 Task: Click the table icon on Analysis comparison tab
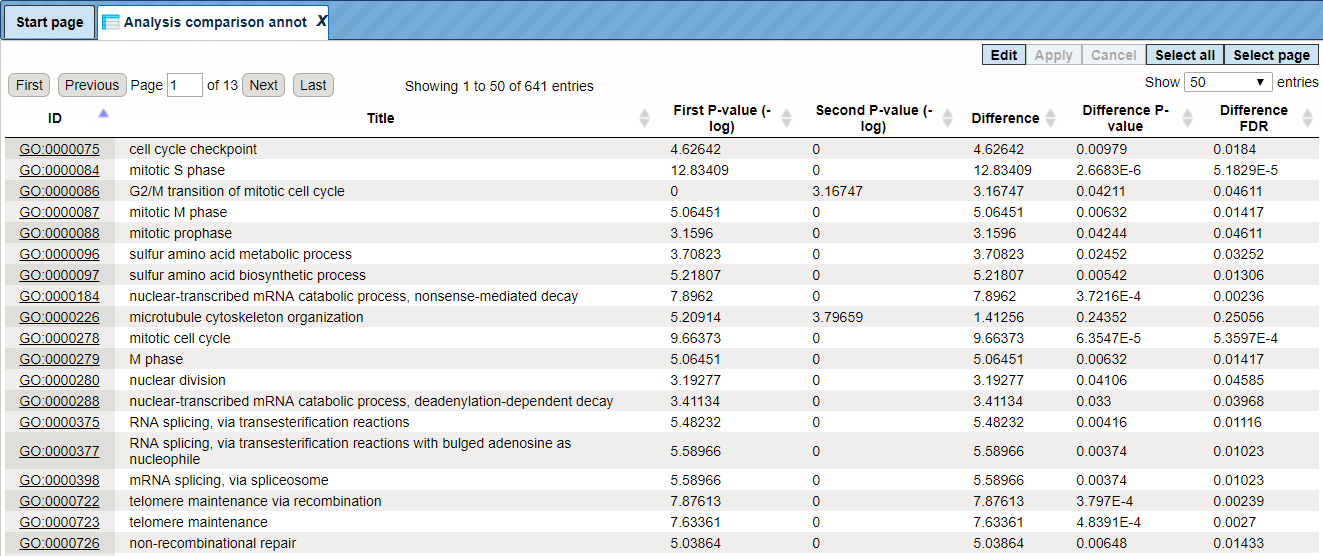click(x=111, y=22)
